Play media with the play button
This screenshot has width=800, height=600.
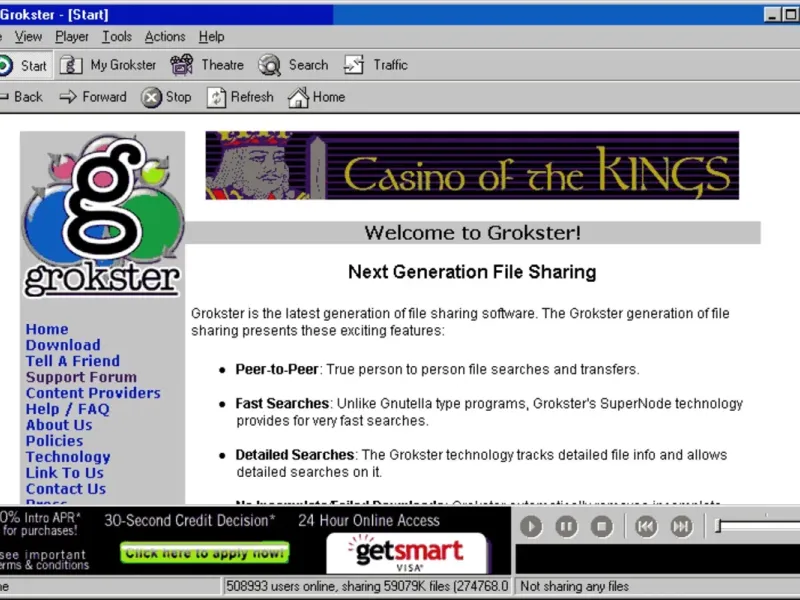(531, 526)
